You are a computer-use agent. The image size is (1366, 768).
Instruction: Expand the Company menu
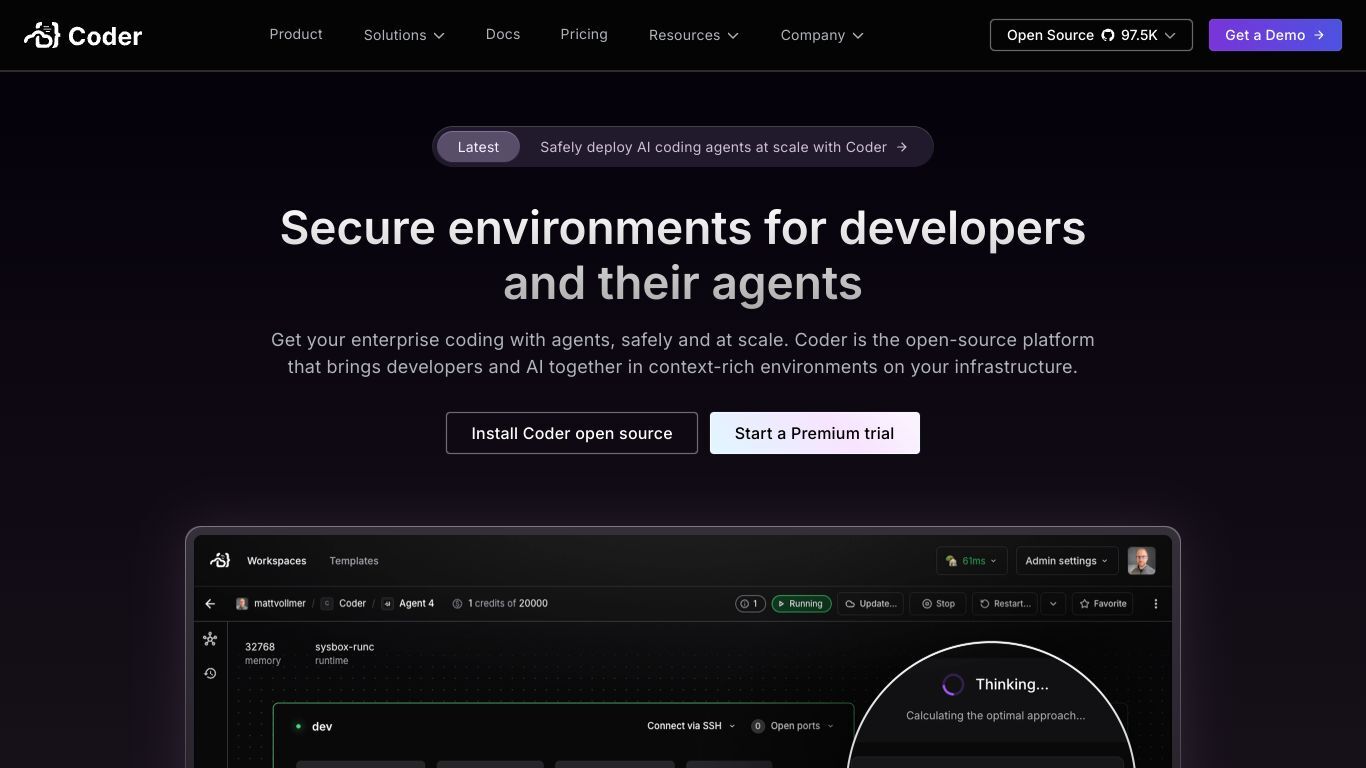click(x=822, y=35)
